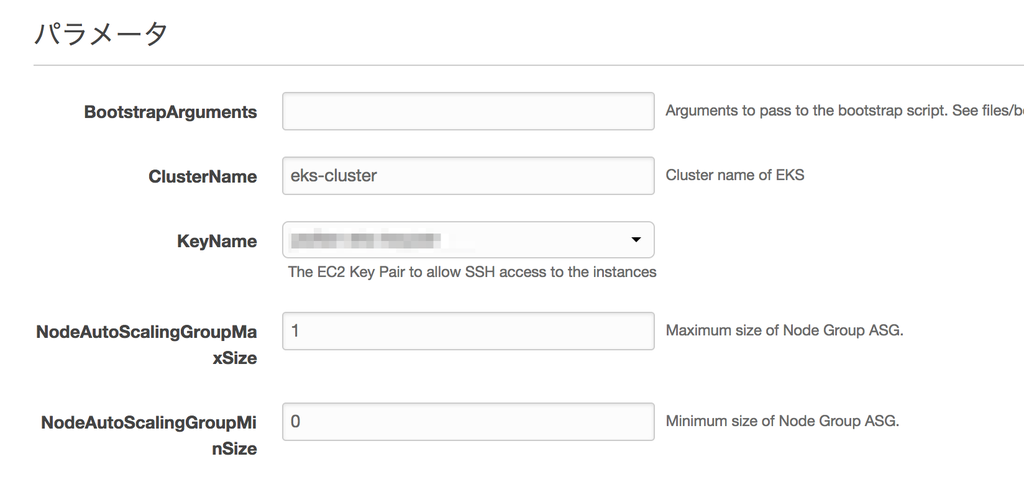Click the divider line under パラメータ heading
The image size is (1024, 482).
coord(528,65)
